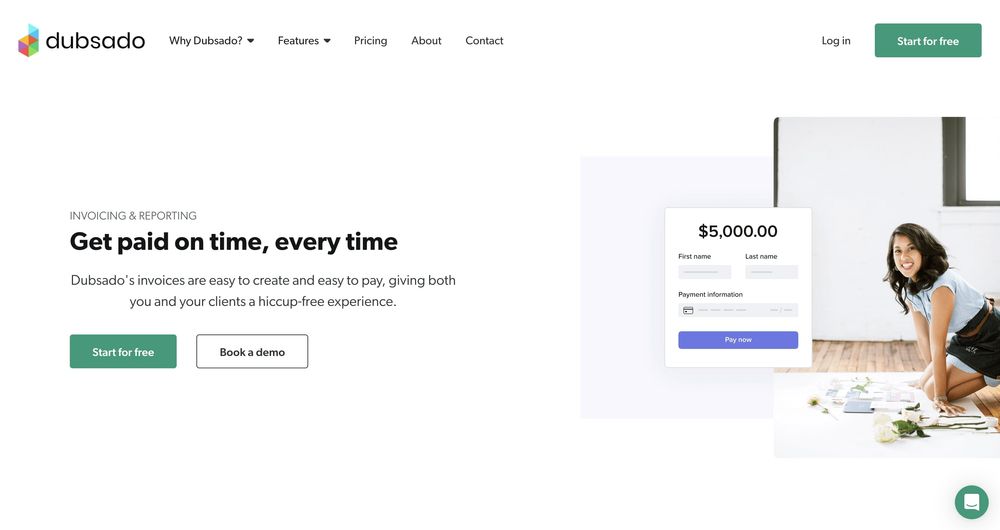
Task: Click the Book a demo button
Action: tap(252, 352)
